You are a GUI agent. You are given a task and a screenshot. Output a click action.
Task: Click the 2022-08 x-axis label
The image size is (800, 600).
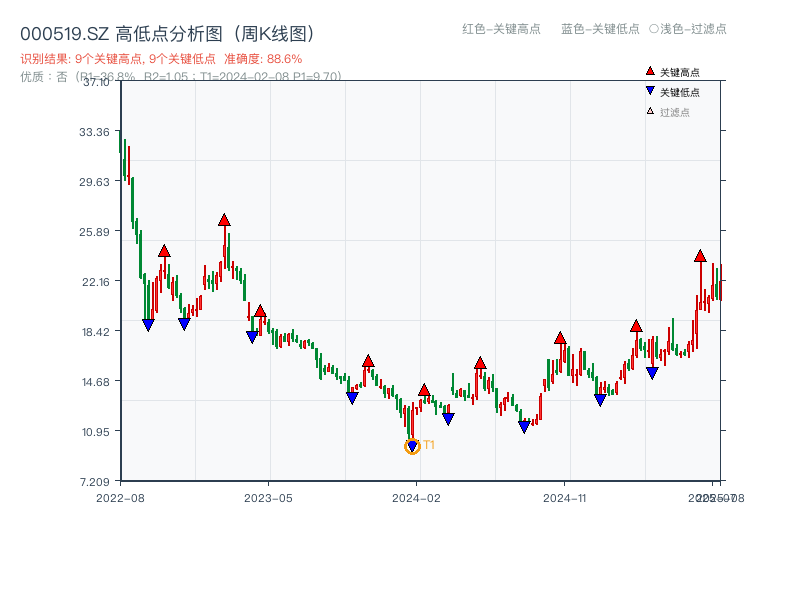[x=120, y=498]
